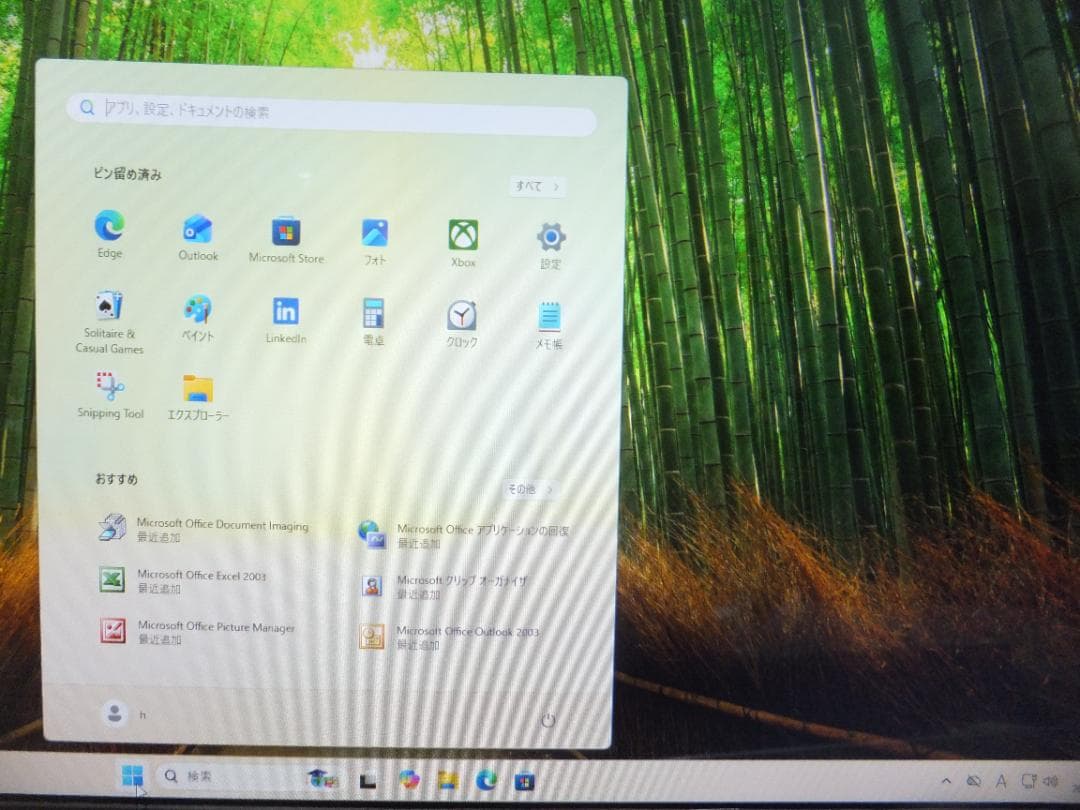The width and height of the screenshot is (1080, 810).
Task: Open Solitaire & Casual Games
Action: click(109, 312)
